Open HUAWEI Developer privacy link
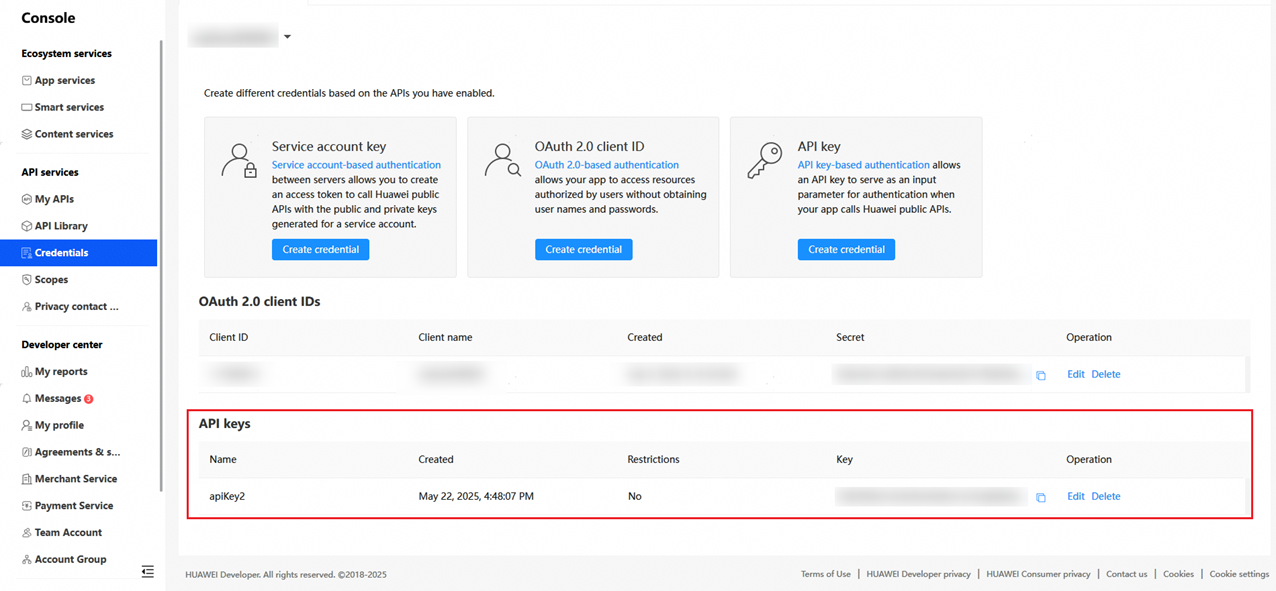Image resolution: width=1276 pixels, height=591 pixels. 919,574
